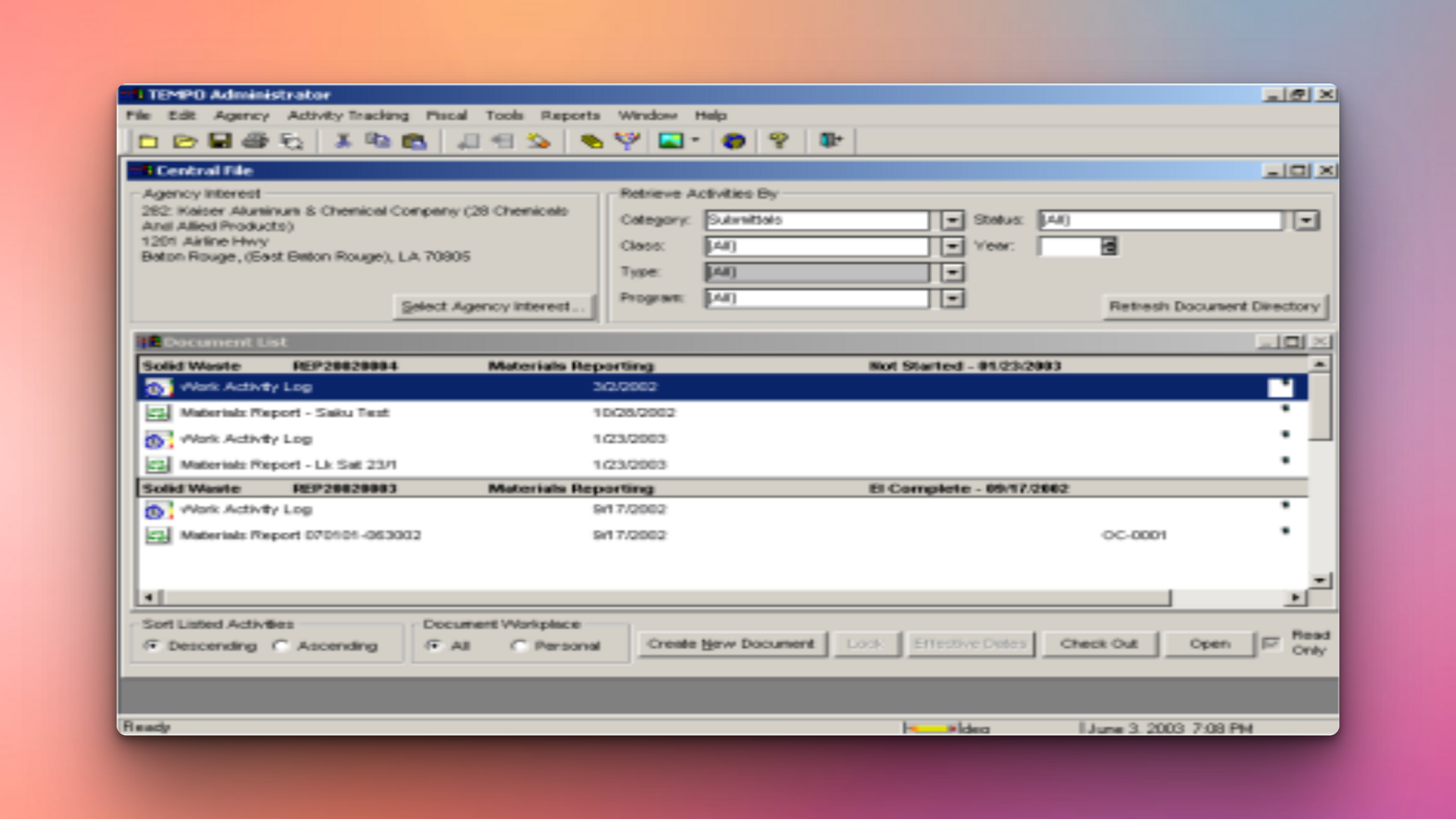Click the Create New Document button
Viewport: 1456px width, 819px height.
point(732,643)
